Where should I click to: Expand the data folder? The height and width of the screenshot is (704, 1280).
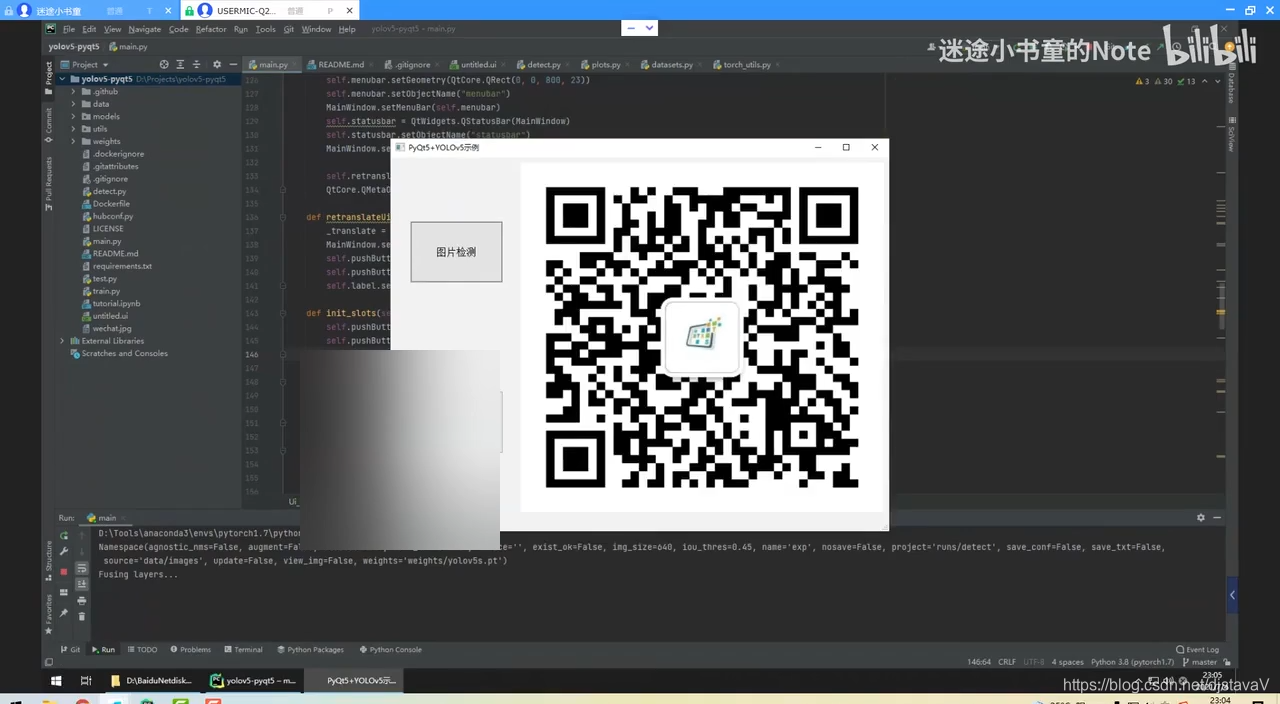click(73, 104)
